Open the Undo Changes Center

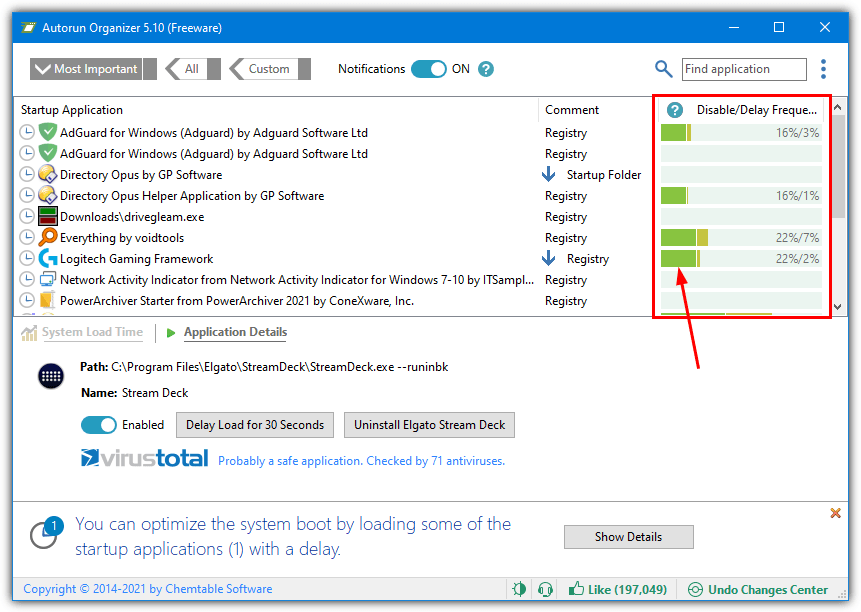[758, 589]
